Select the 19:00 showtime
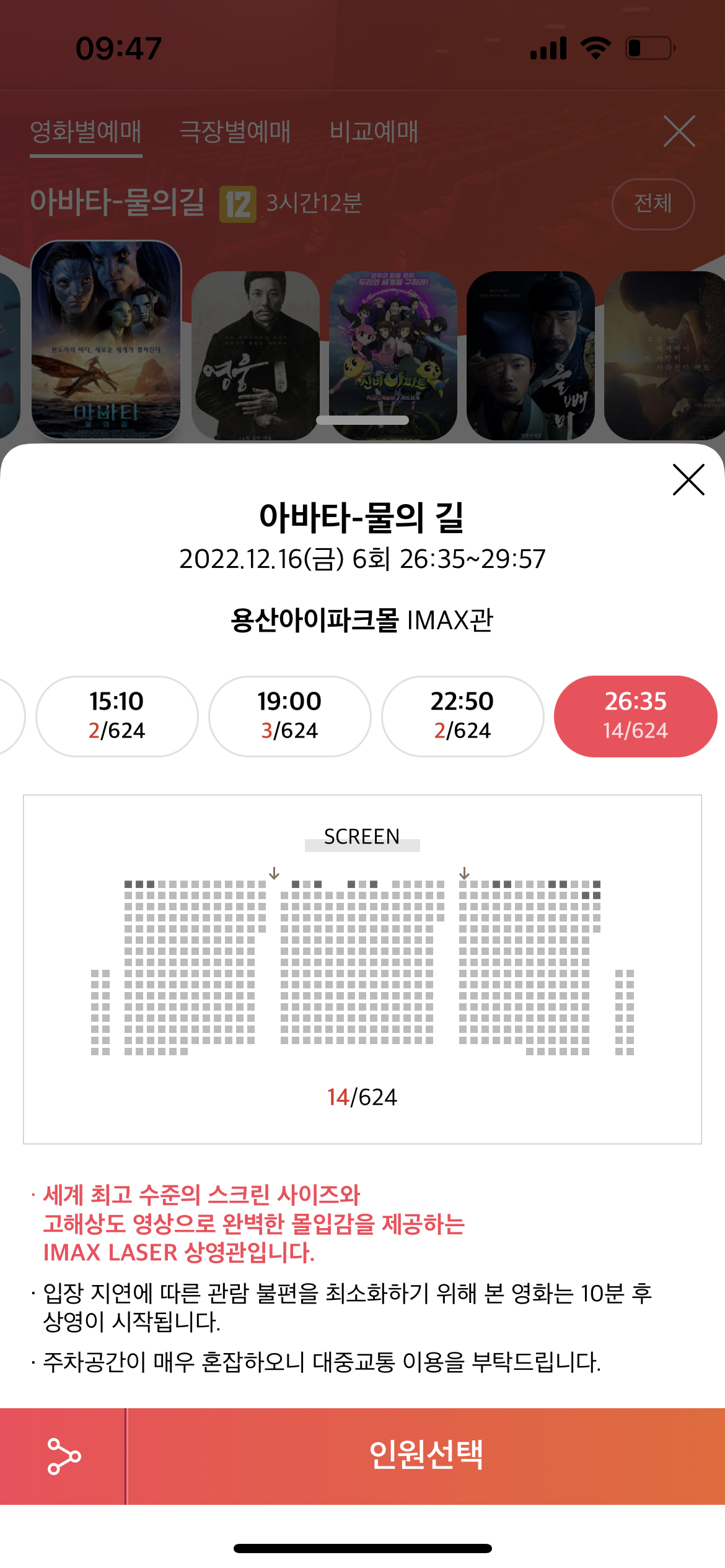Screen dimensions: 725x1568 [290, 716]
